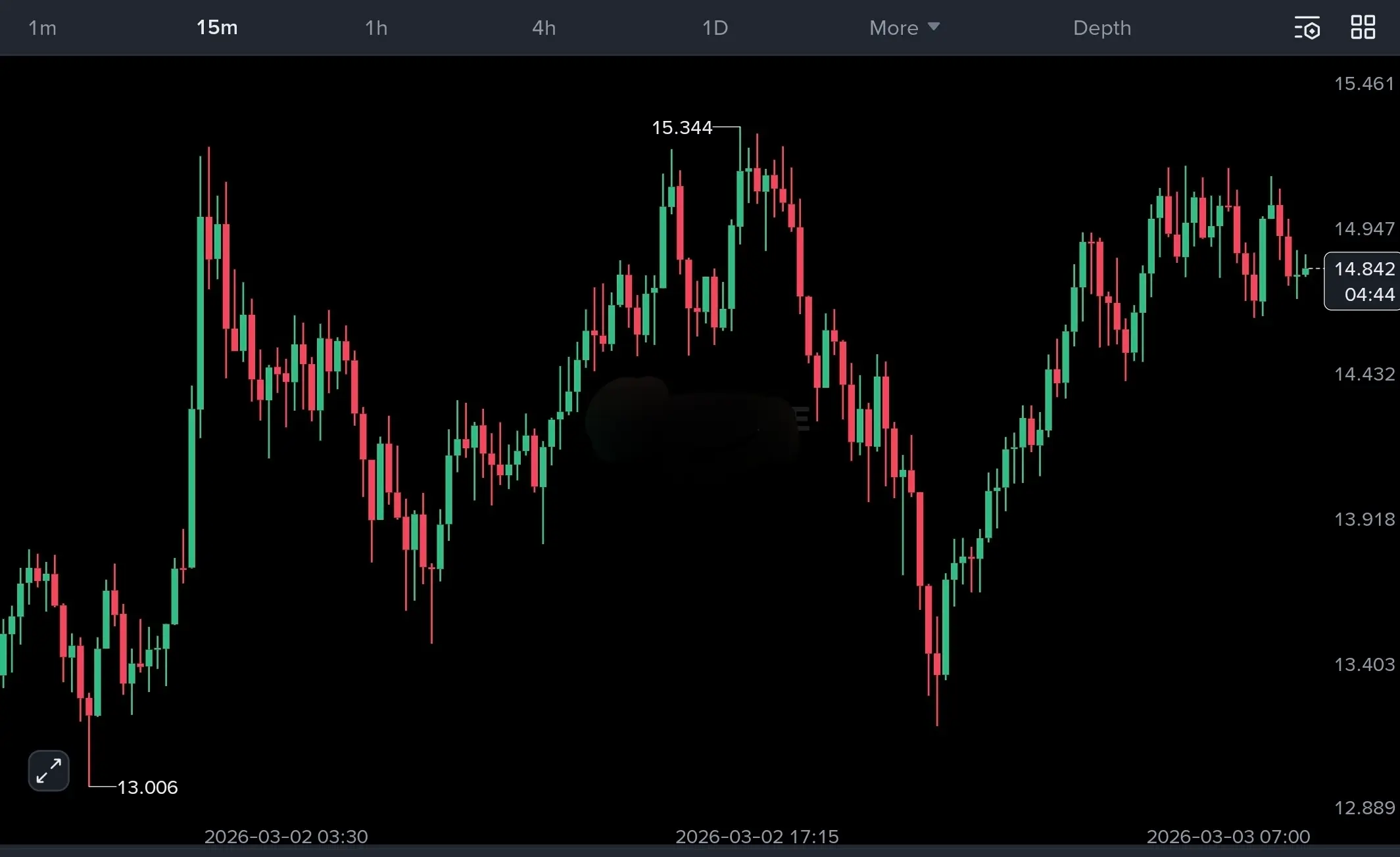Screen dimensions: 1400x857
Task: Click the 13.006 low price marker
Action: tap(147, 787)
